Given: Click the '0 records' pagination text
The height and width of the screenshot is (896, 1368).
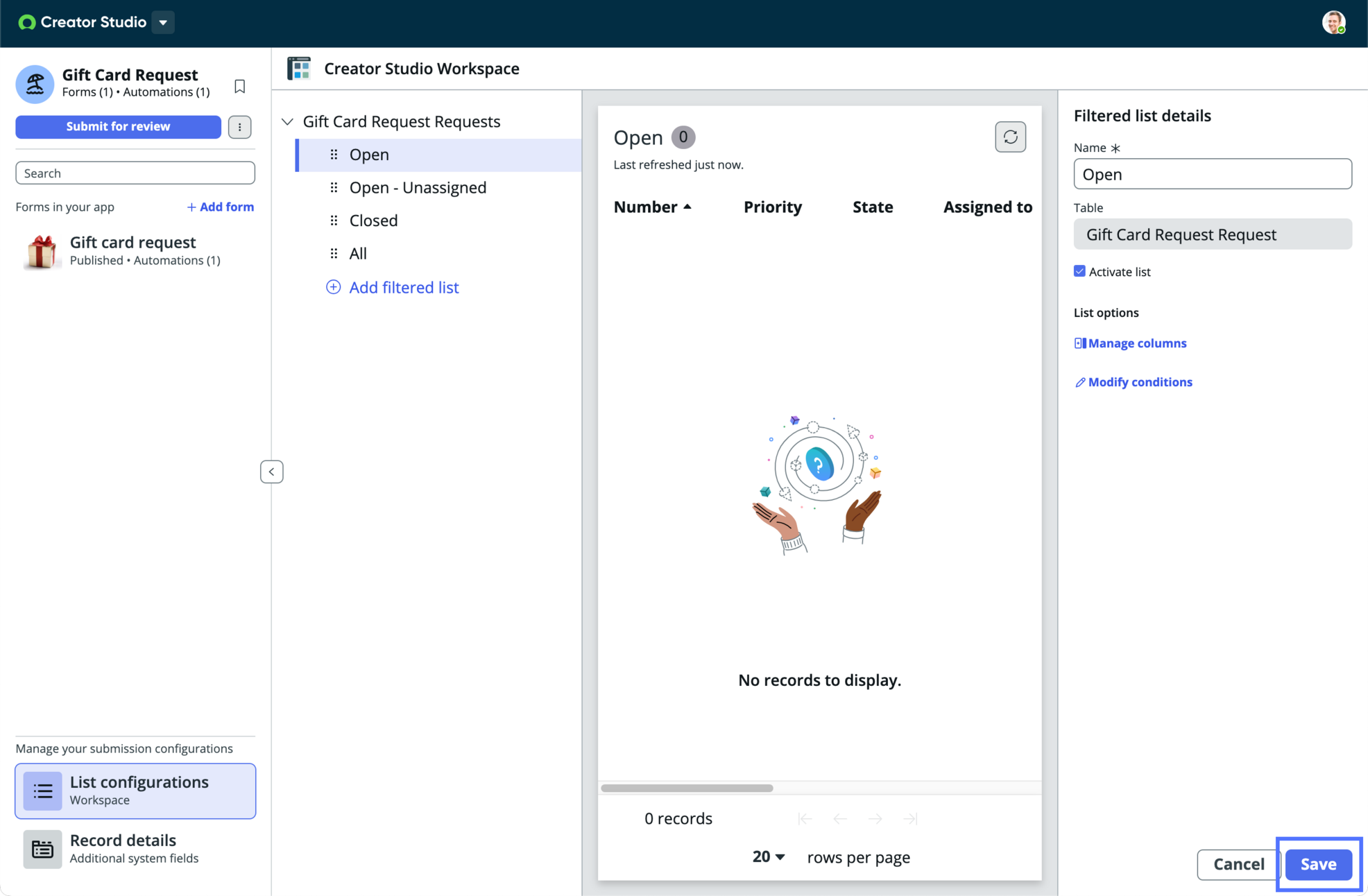Looking at the screenshot, I should pyautogui.click(x=678, y=819).
